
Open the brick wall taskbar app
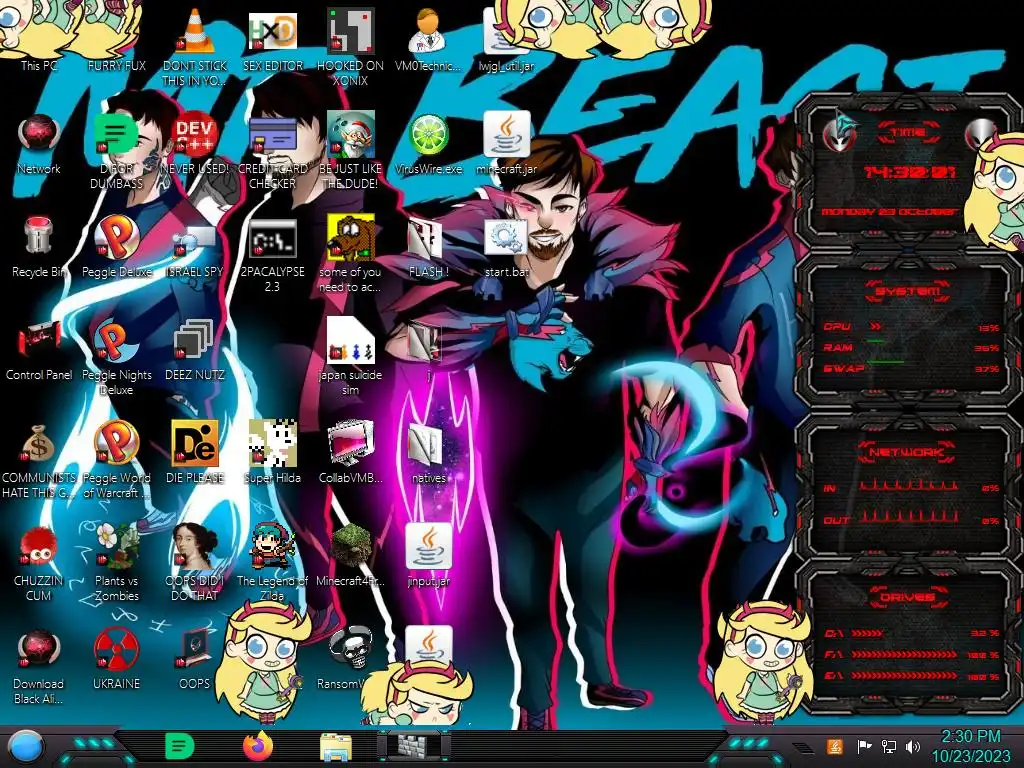pos(413,746)
